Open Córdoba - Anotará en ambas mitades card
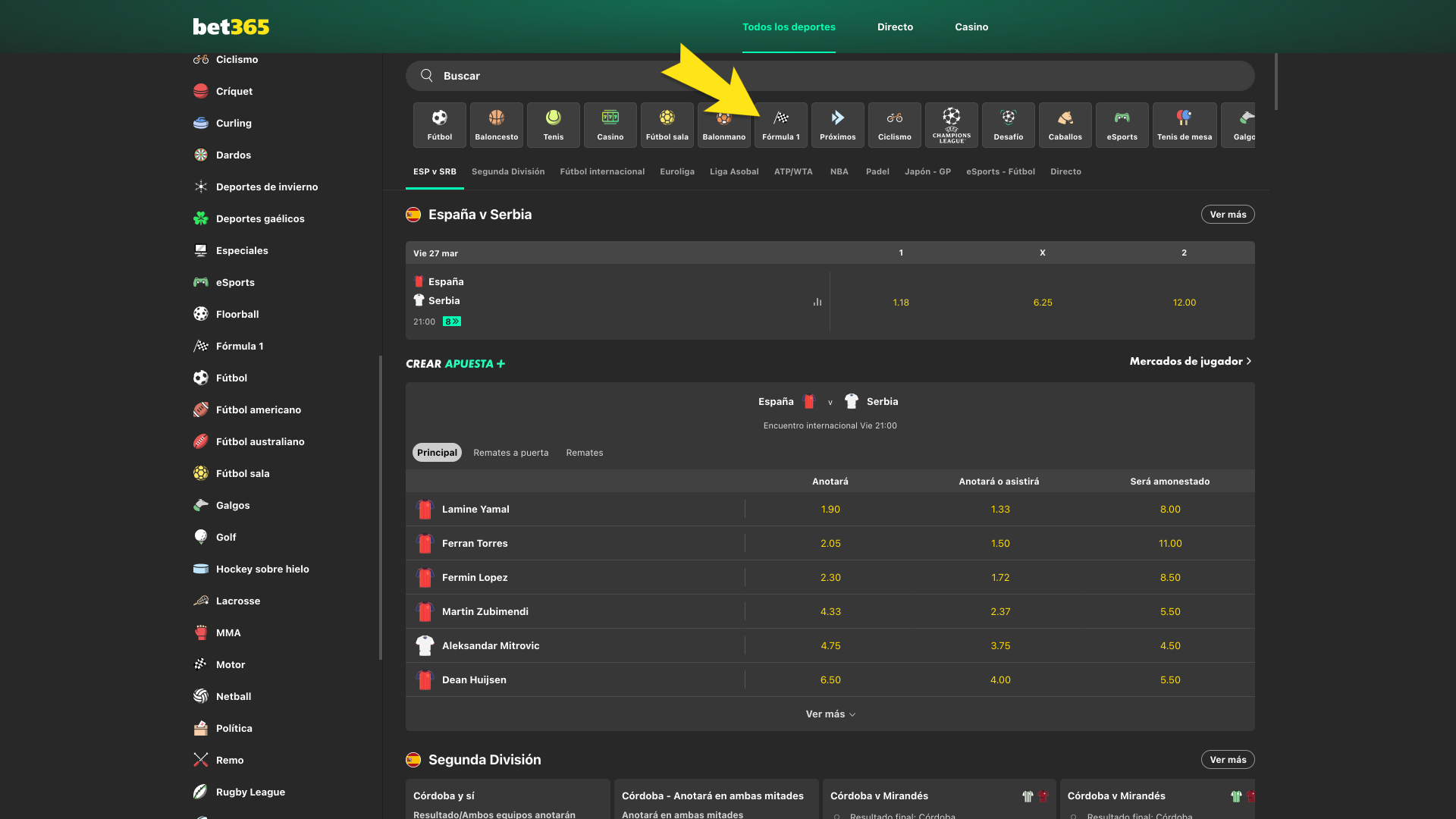The image size is (1456, 819). [x=717, y=799]
